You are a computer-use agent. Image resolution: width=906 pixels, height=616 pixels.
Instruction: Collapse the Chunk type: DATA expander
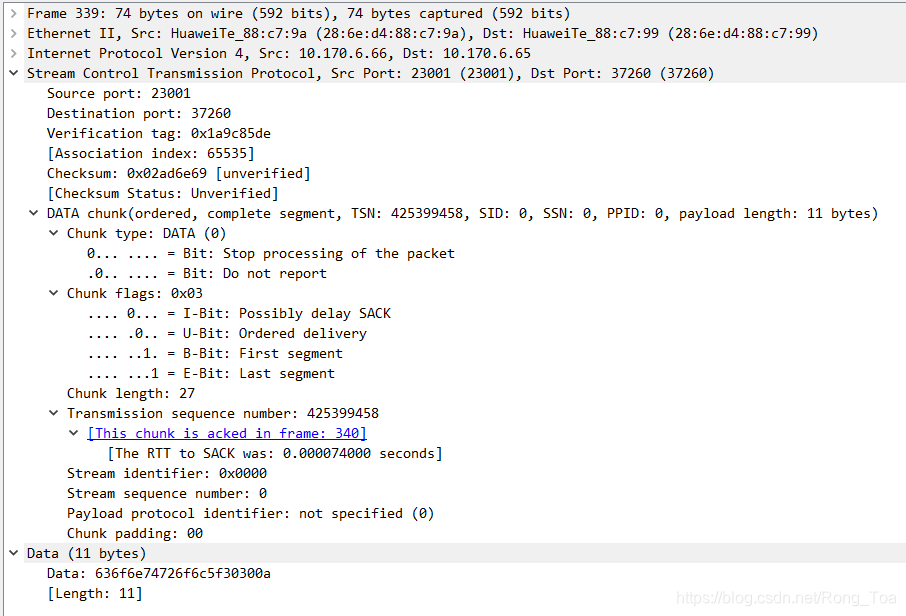coord(53,233)
